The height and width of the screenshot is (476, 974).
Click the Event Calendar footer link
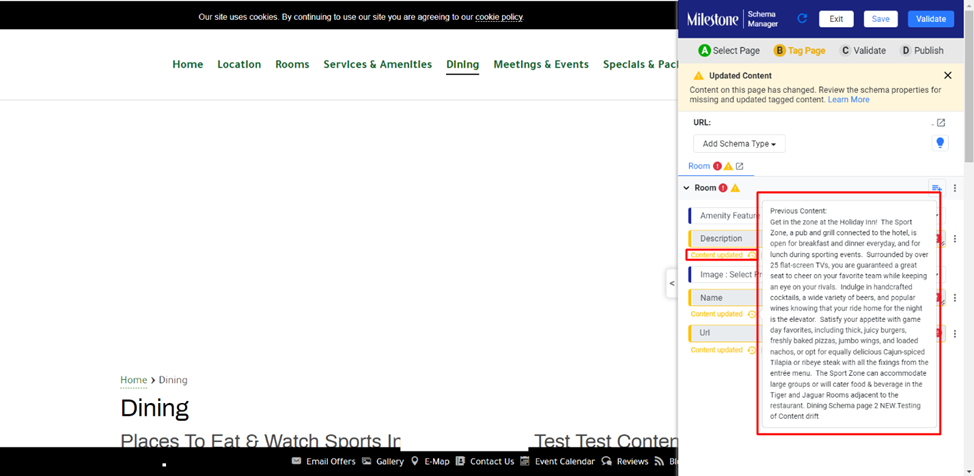(x=565, y=461)
